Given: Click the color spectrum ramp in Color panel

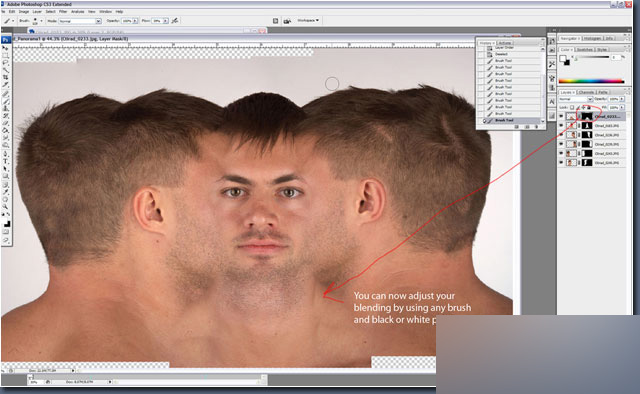Looking at the screenshot, I should 591,81.
